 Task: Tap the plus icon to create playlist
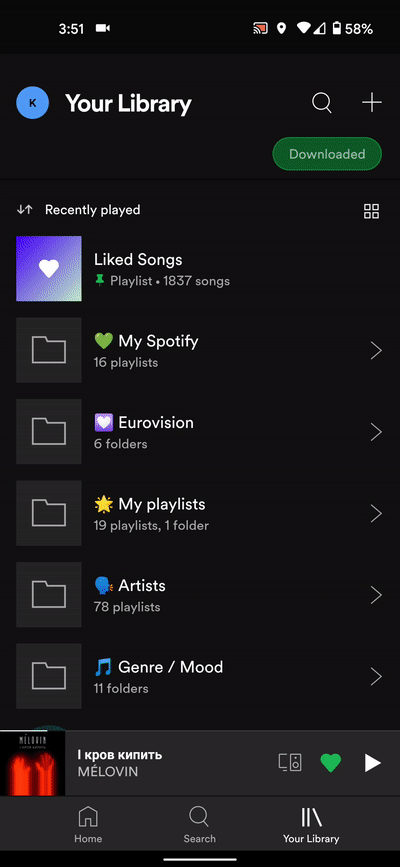coord(372,103)
